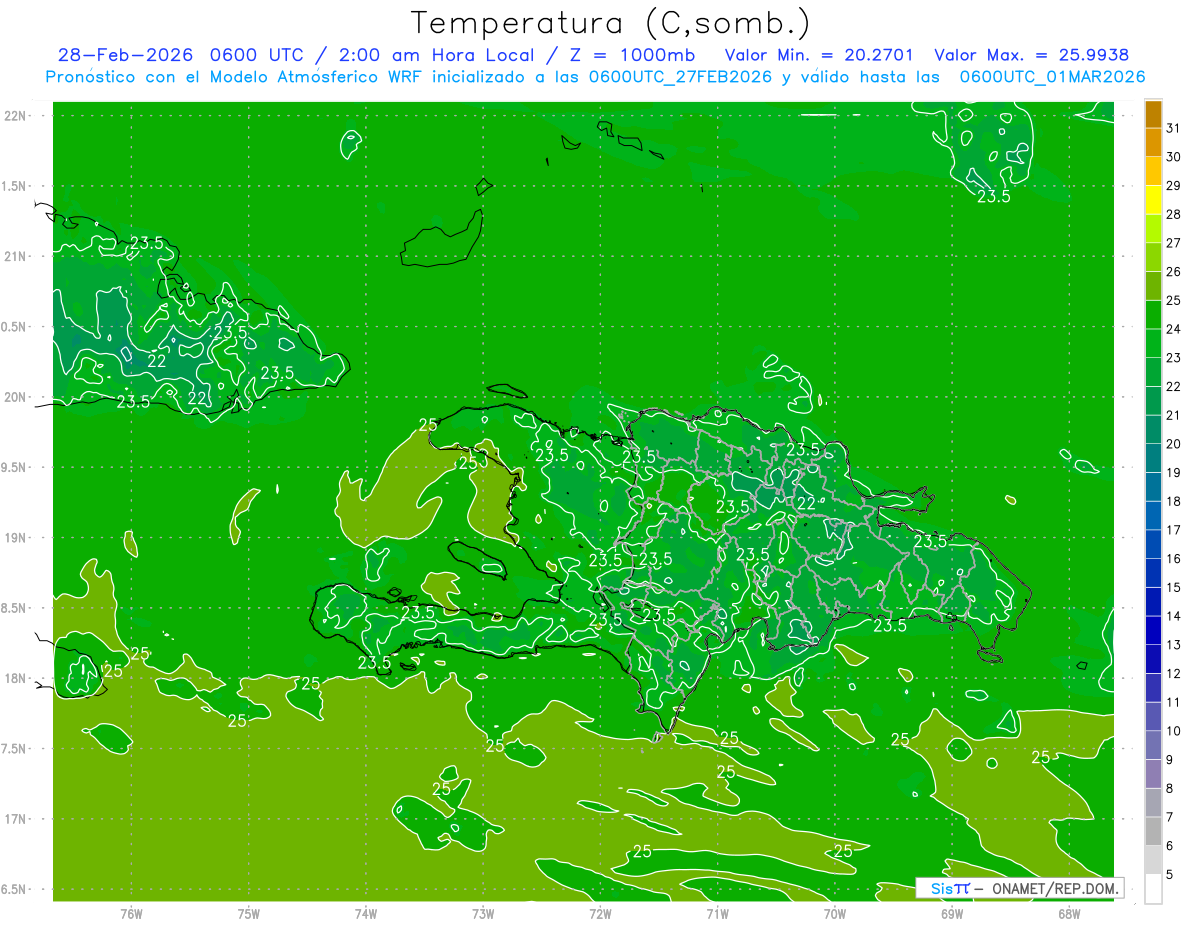Select the 73W longitude label
1200x927 pixels.
(482, 913)
